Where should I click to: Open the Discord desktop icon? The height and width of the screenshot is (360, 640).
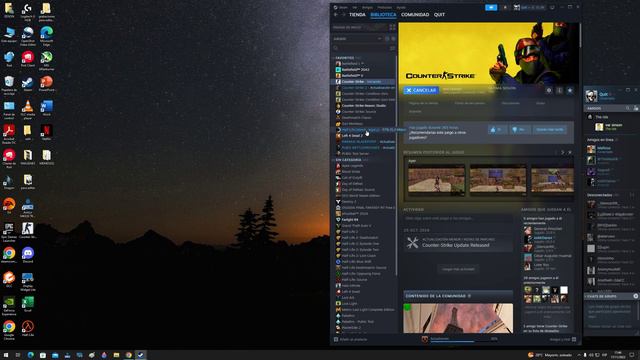pyautogui.click(x=27, y=255)
